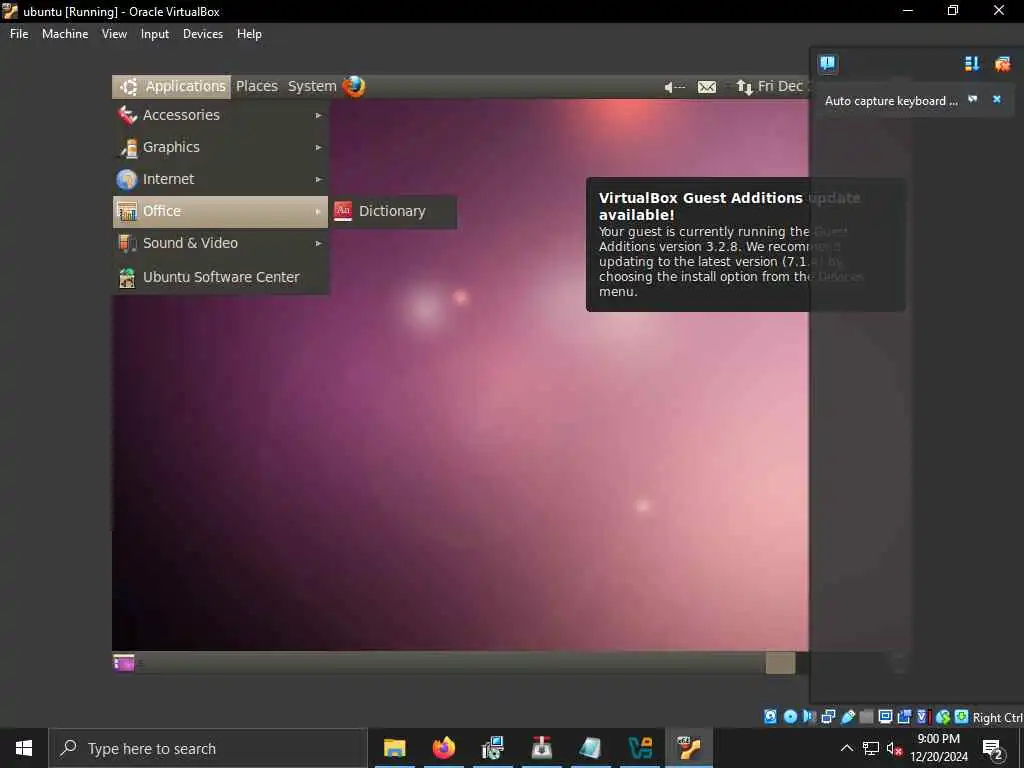Image resolution: width=1024 pixels, height=768 pixels.
Task: Show hidden tray icons chevron
Action: click(x=846, y=748)
